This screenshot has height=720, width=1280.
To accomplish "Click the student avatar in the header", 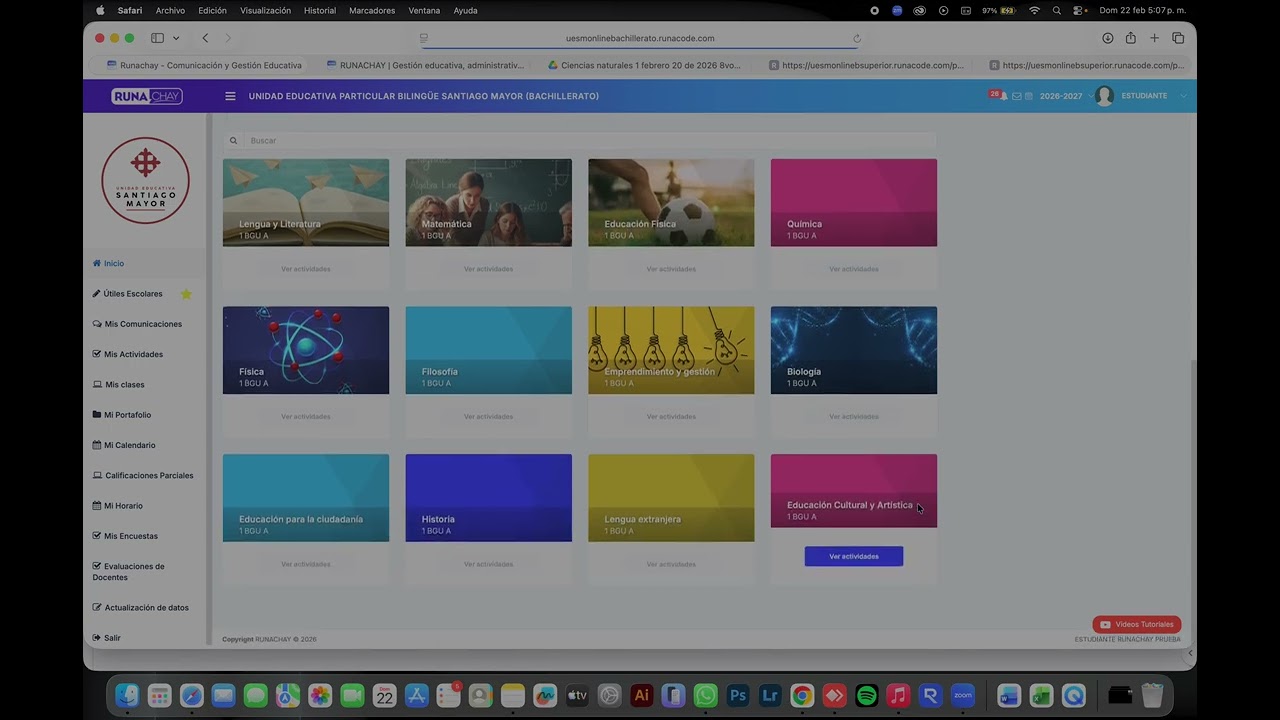I will 1104,96.
